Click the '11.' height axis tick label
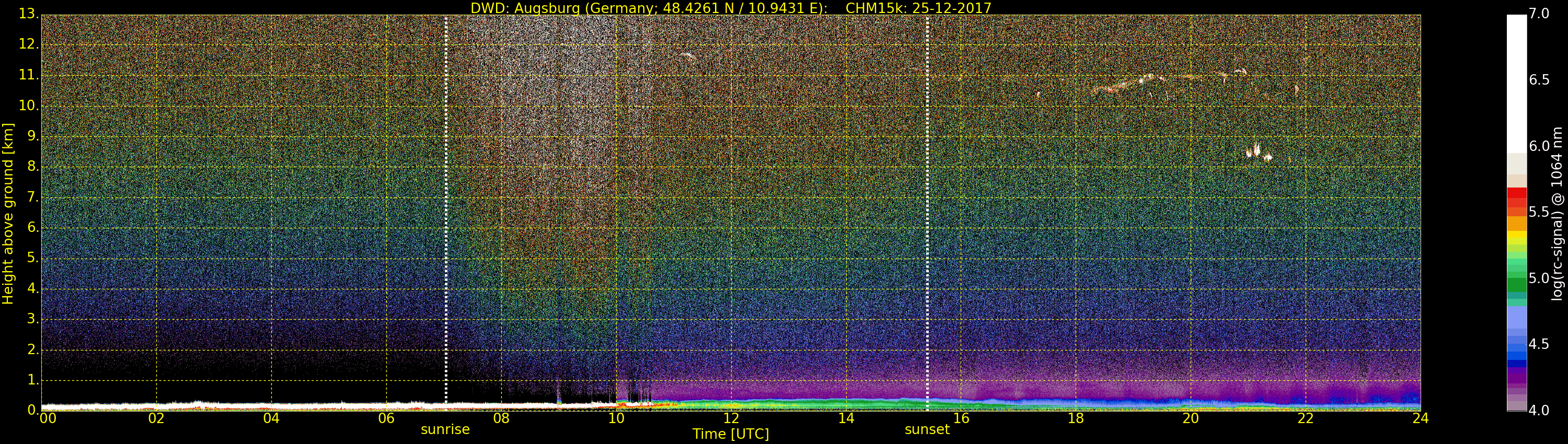The height and width of the screenshot is (444, 1568). (28, 75)
